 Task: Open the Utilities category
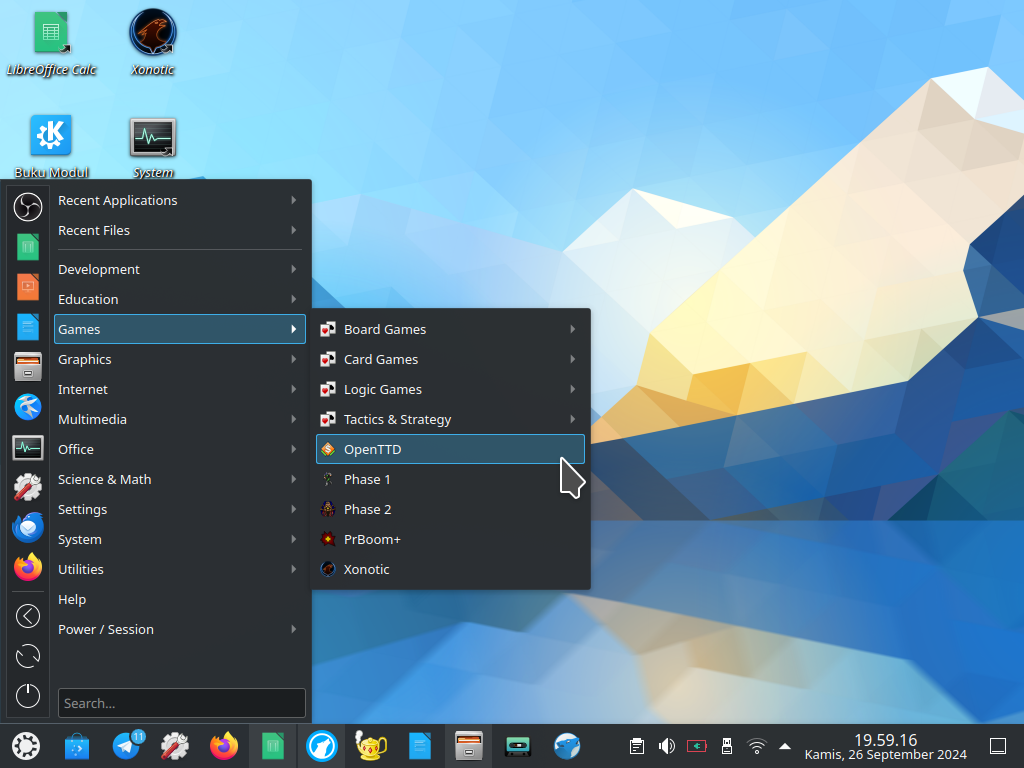(x=180, y=569)
